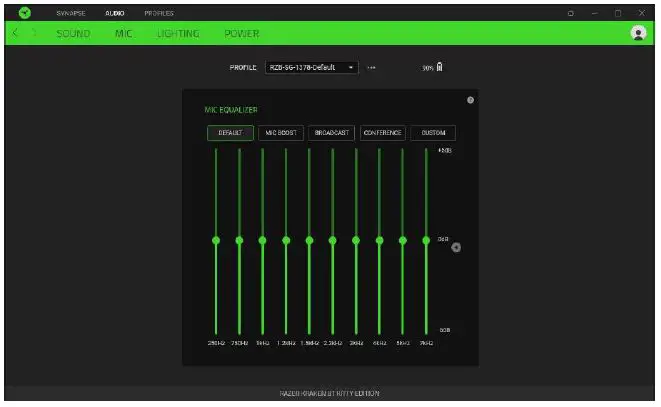Click the 3kHz slider handle
Viewport: 661px width, 407px height.
(356, 240)
